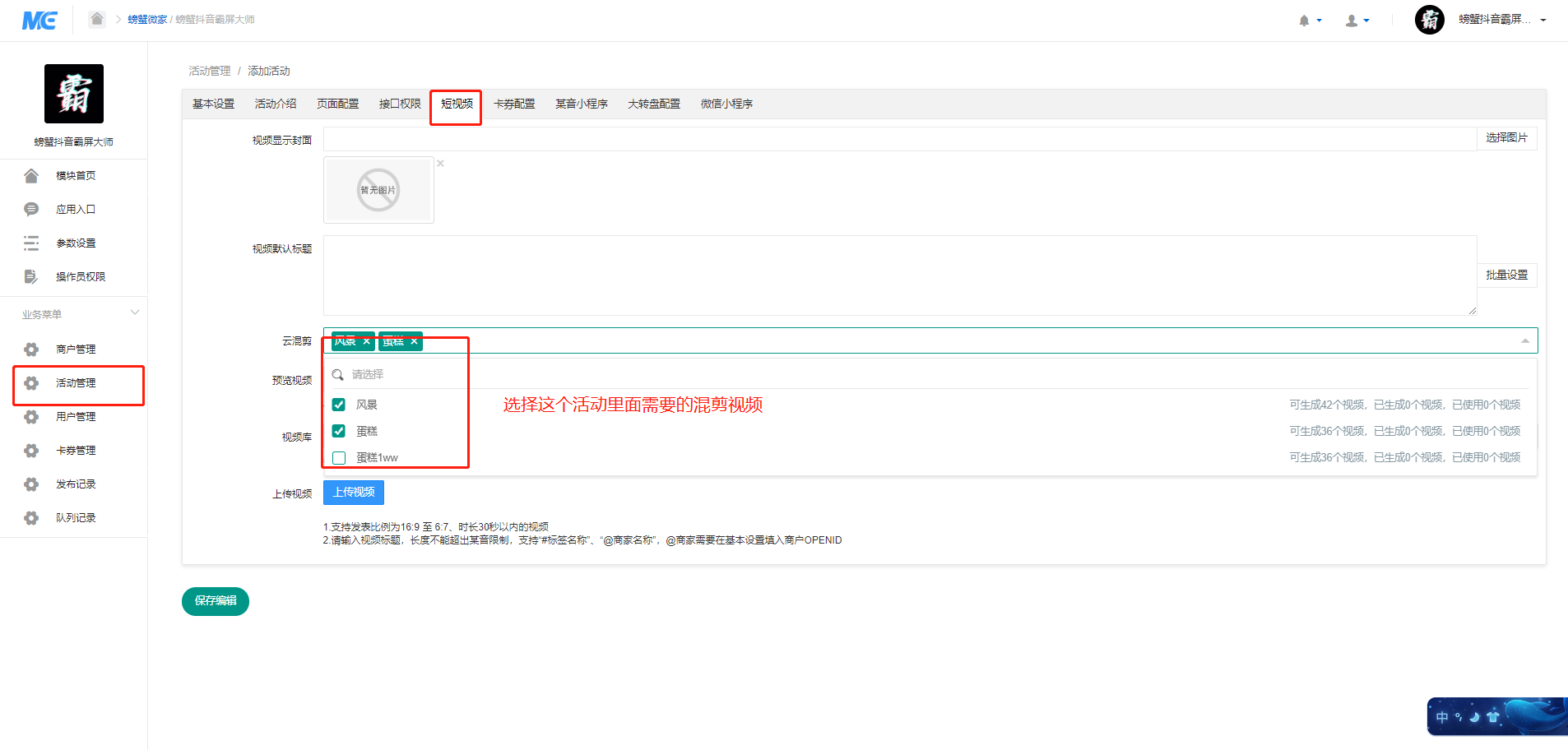Open 用户管理 in the sidebar
The image size is (1568, 750).
click(x=76, y=416)
